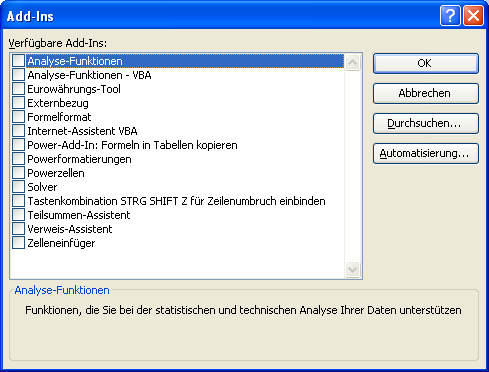The image size is (489, 372).
Task: Enable the Analyse-Funktionen checkbox
Action: (18, 61)
